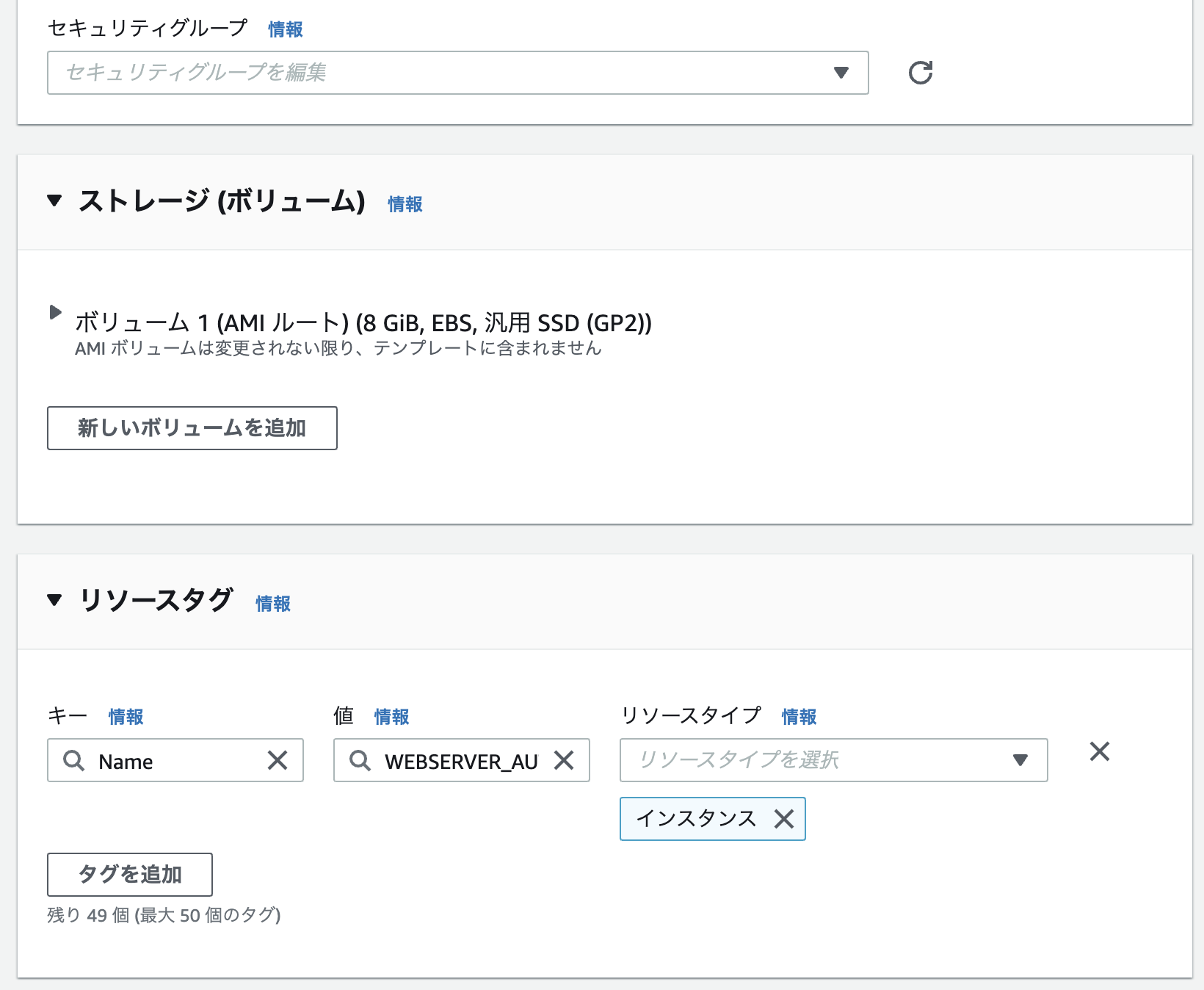Clear the WEBSERVER_AU value with the X
Viewport: 1204px width, 990px height.
click(x=564, y=761)
